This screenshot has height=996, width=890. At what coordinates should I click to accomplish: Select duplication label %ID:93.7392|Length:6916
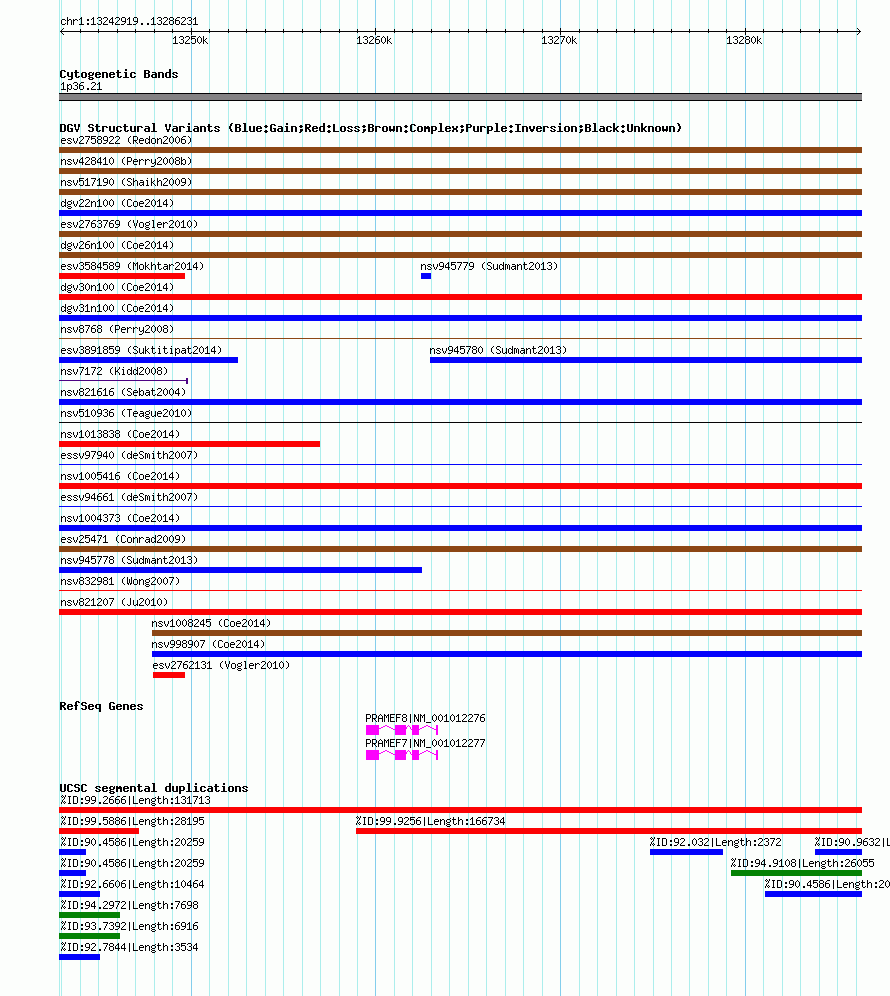(x=129, y=926)
